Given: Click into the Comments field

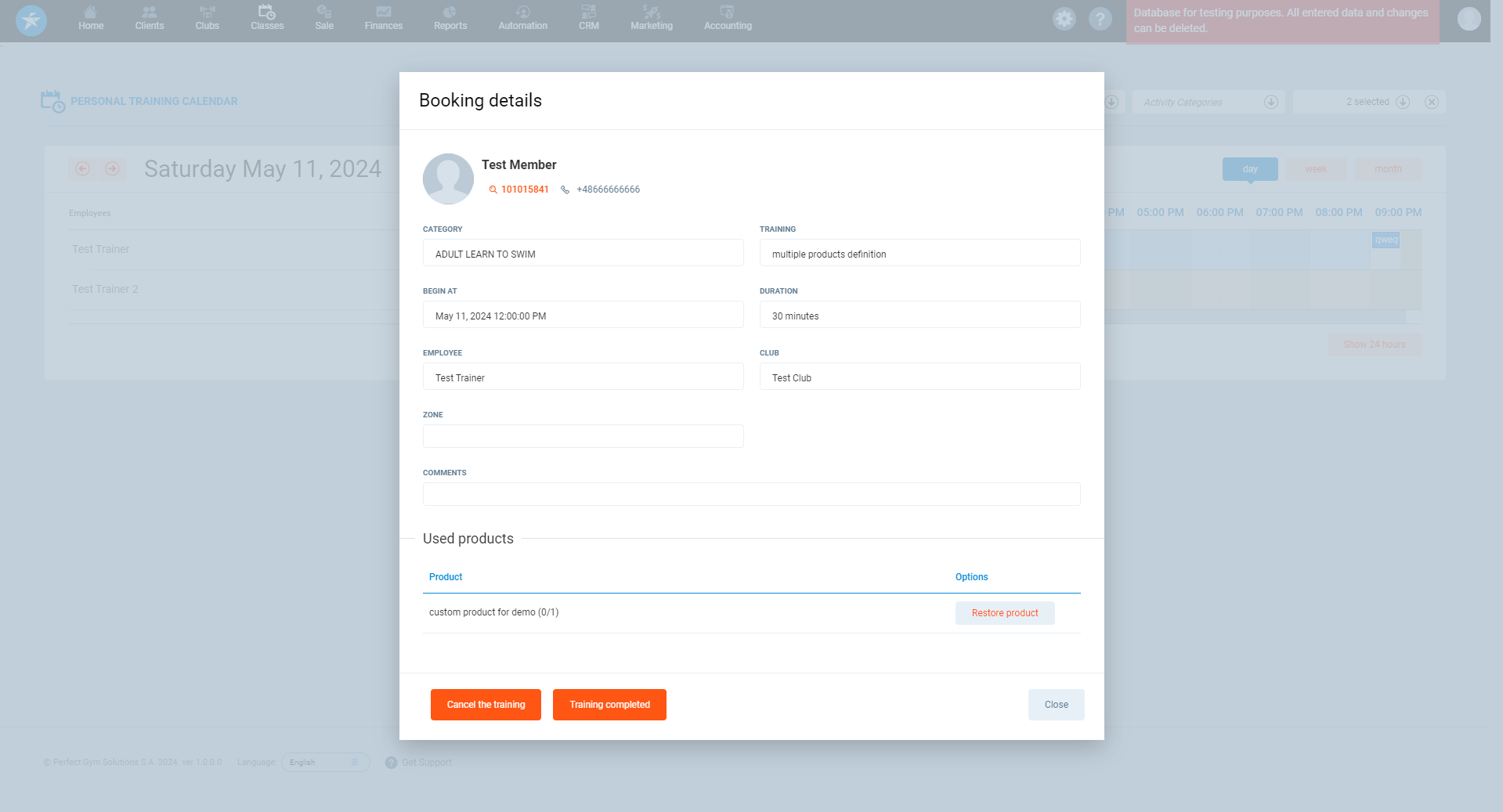Looking at the screenshot, I should (x=751, y=494).
